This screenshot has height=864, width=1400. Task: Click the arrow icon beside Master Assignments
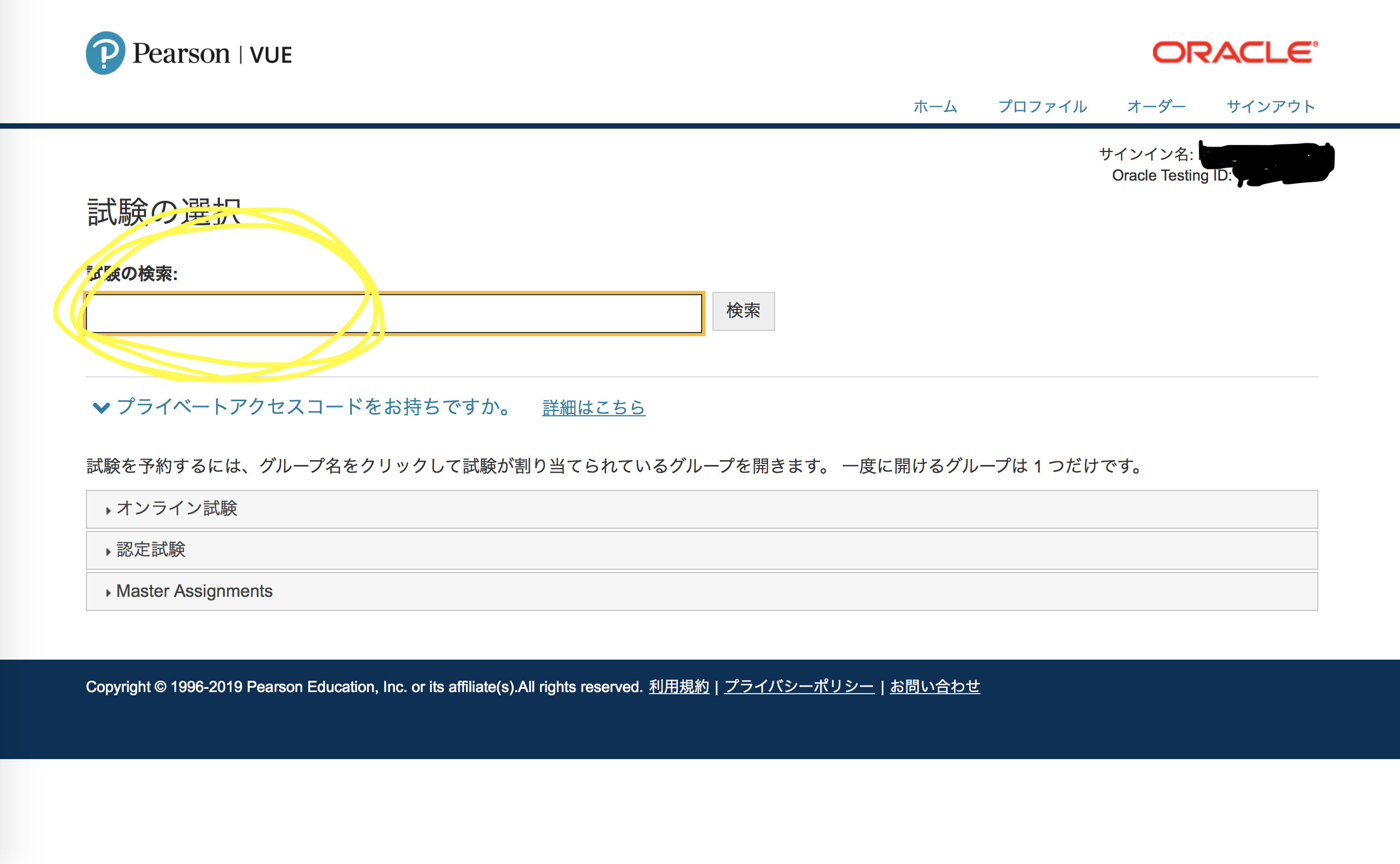(109, 592)
